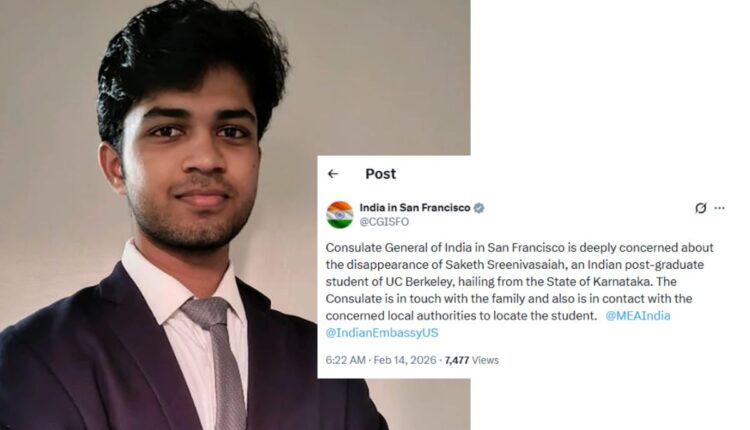
Task: Click the 7,477 Views count
Action: [472, 360]
